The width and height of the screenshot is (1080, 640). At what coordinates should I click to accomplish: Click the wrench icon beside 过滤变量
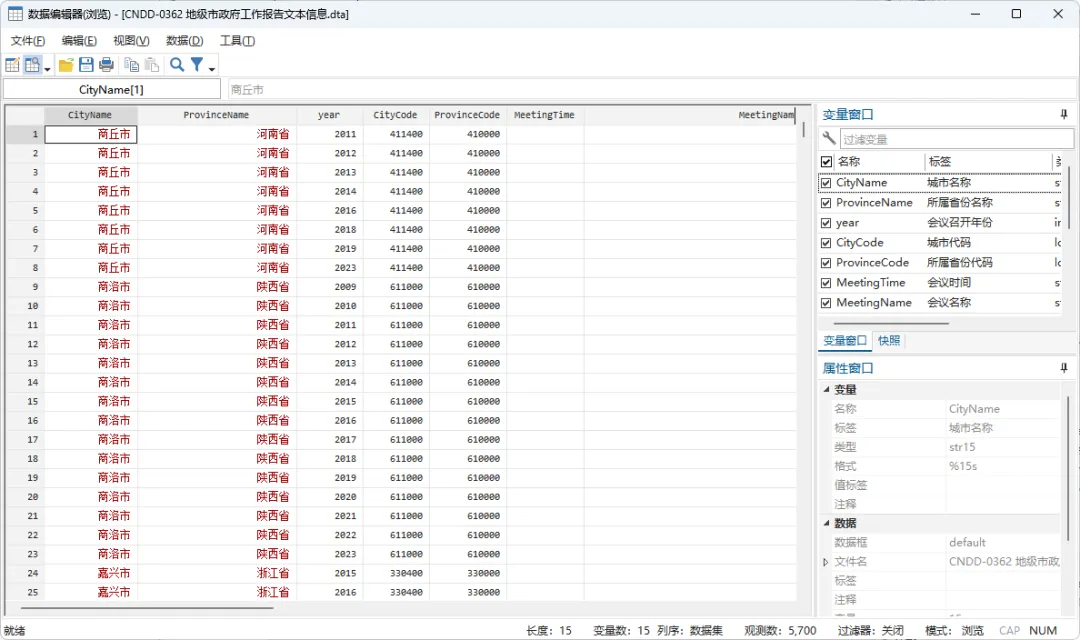coord(829,138)
